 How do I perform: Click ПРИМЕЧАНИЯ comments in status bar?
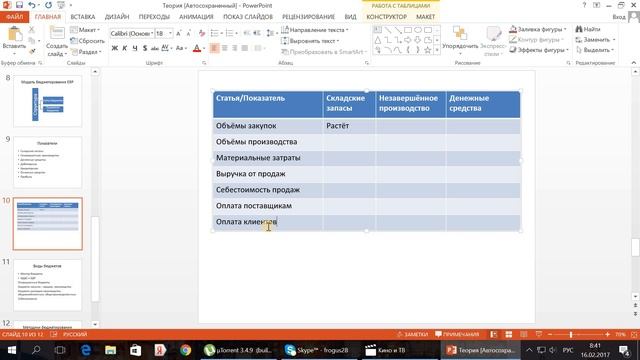click(x=457, y=334)
